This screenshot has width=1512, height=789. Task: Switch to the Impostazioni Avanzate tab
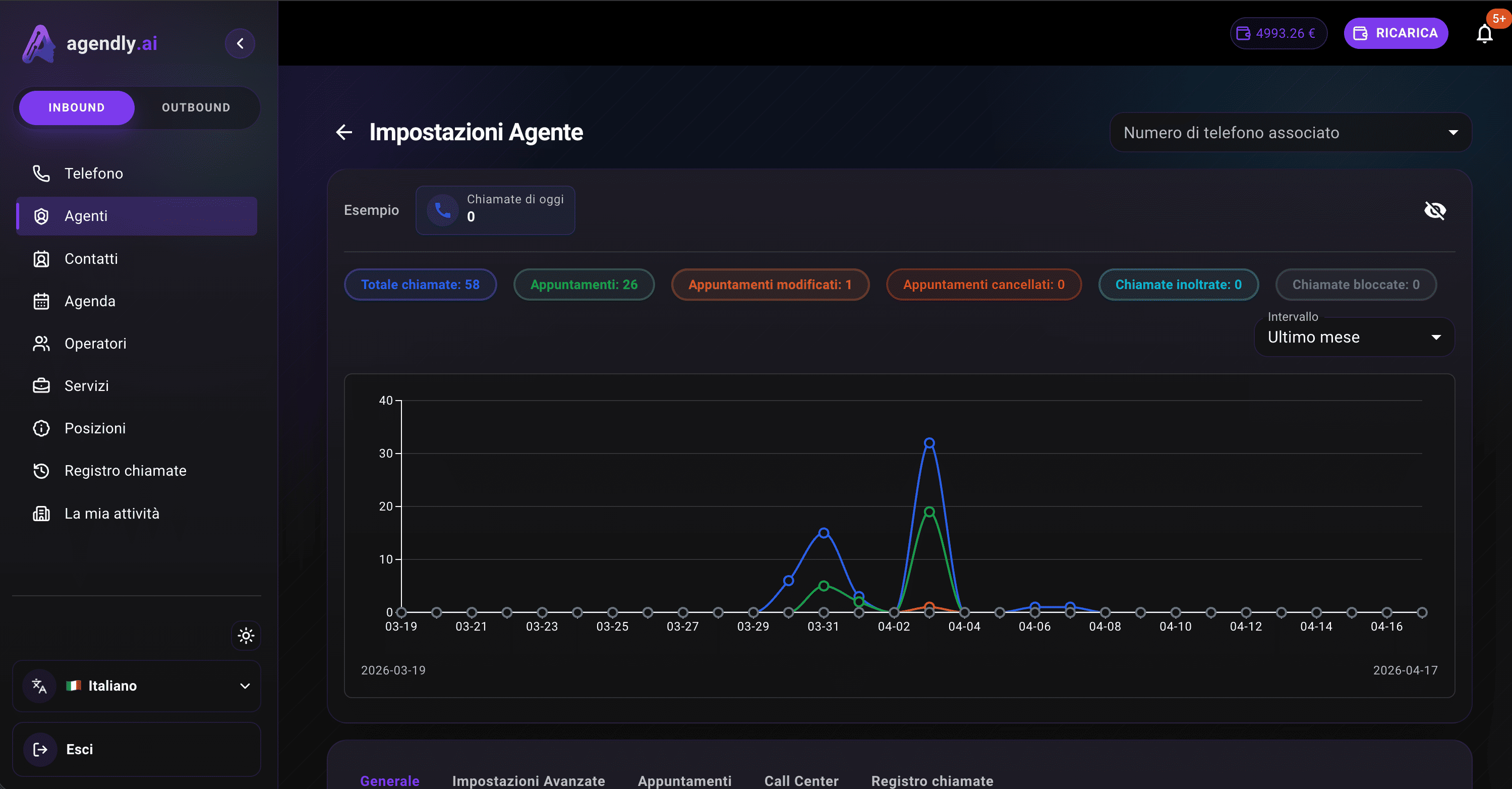point(528,780)
